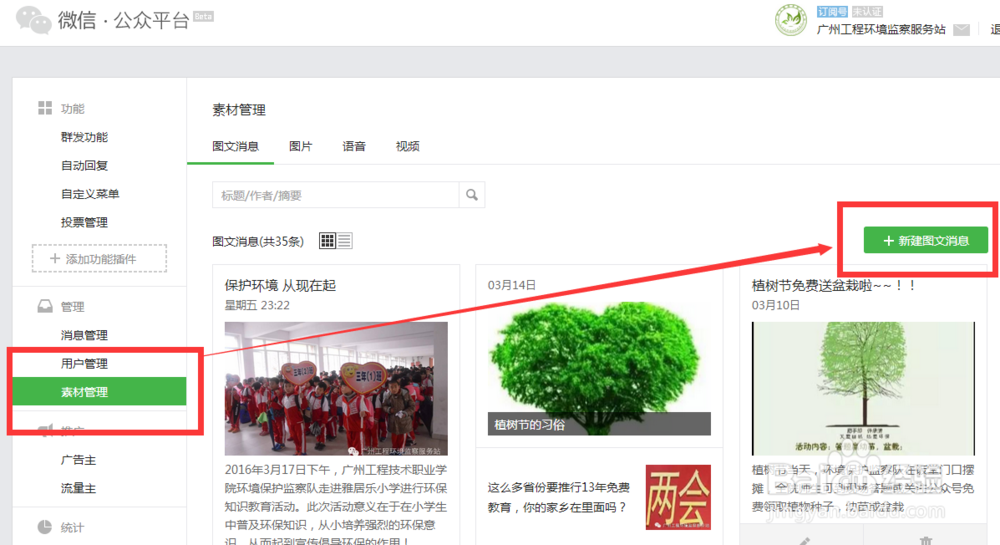Click the 订阅号 badge
The height and width of the screenshot is (545, 1000).
[x=832, y=11]
